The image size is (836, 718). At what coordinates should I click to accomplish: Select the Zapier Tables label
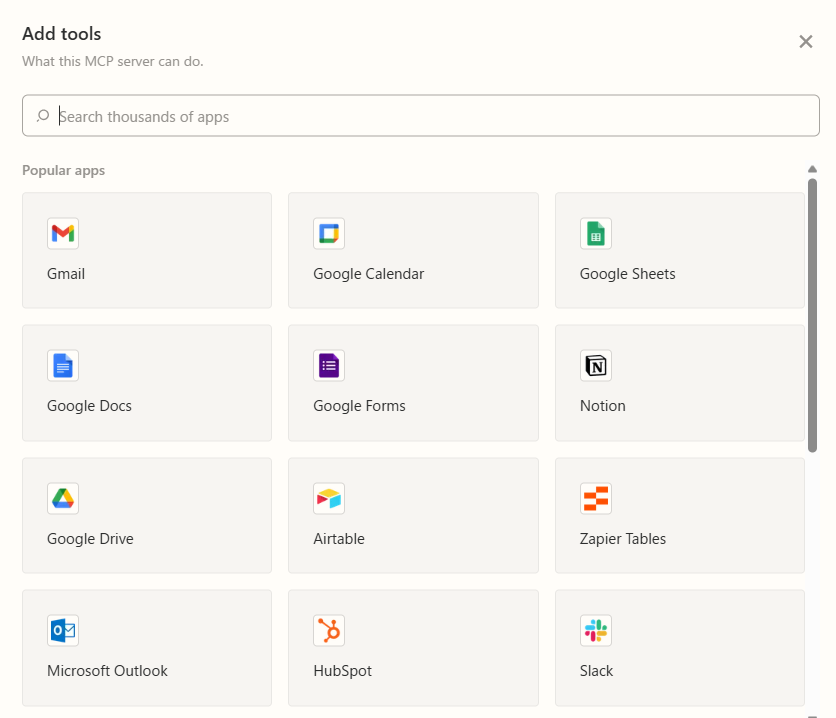pyautogui.click(x=623, y=539)
